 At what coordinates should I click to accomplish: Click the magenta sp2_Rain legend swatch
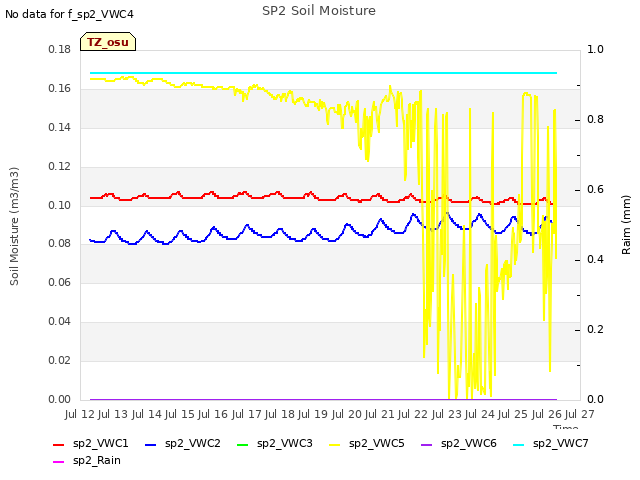59,462
